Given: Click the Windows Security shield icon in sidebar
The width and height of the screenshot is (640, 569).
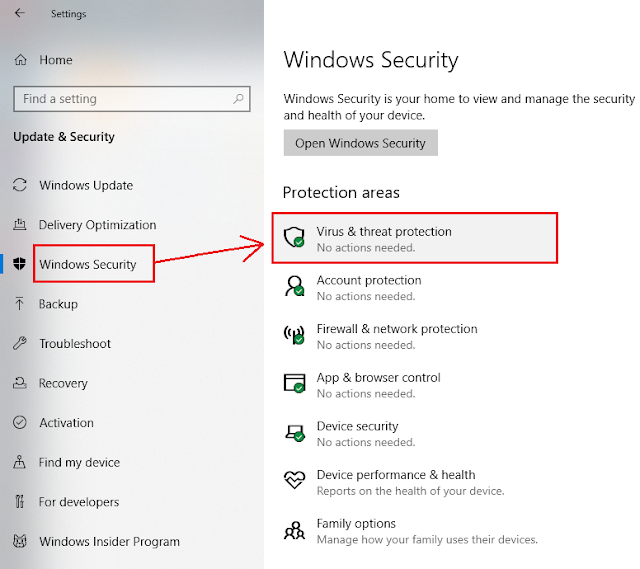Looking at the screenshot, I should (19, 264).
